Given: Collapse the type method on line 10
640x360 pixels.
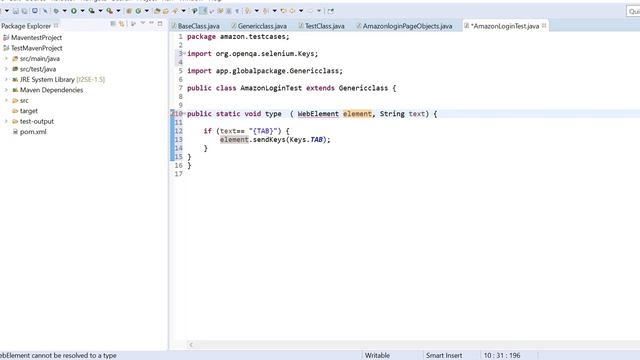Looking at the screenshot, I should pyautogui.click(x=184, y=113).
